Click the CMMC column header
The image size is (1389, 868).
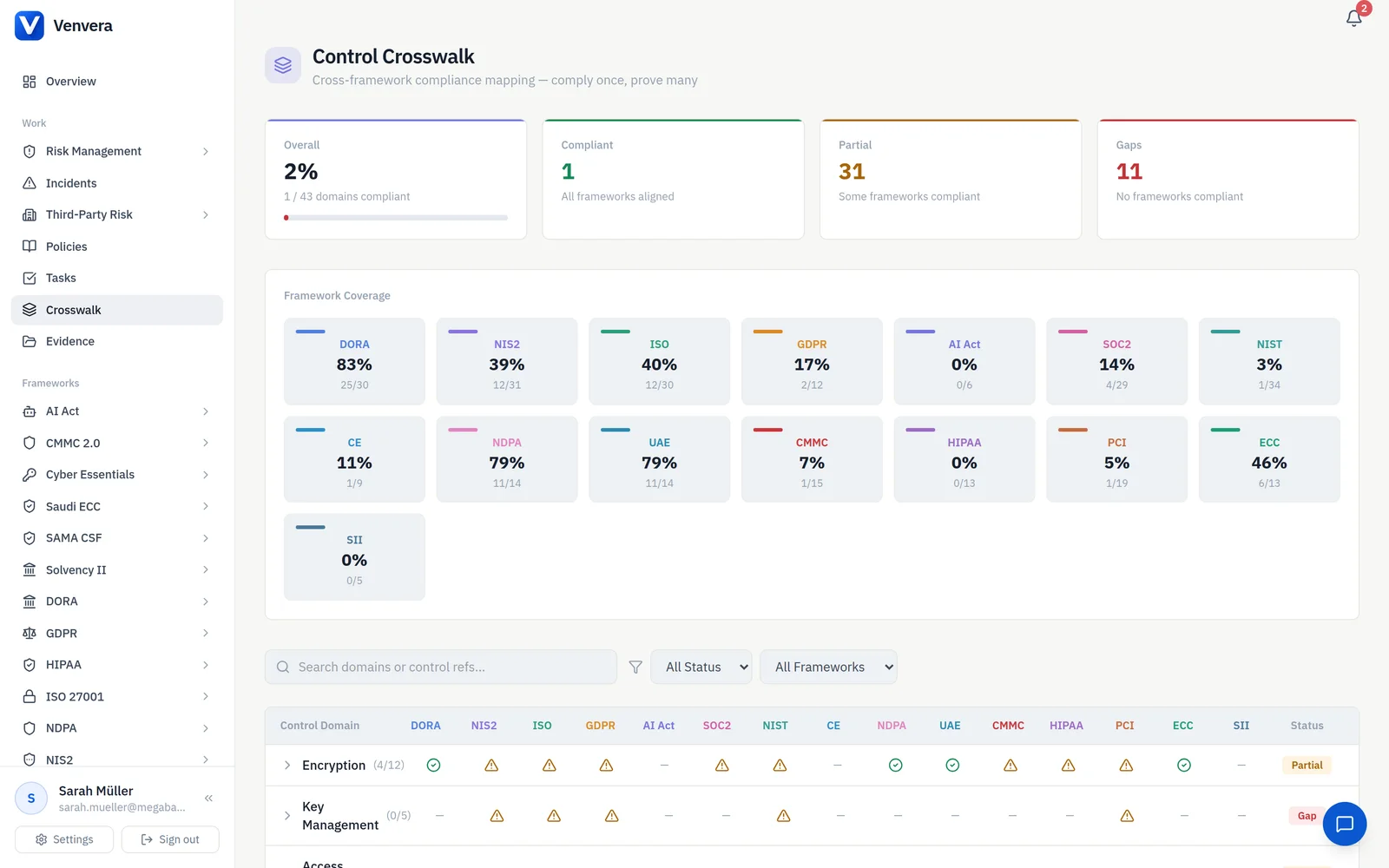click(x=1008, y=726)
